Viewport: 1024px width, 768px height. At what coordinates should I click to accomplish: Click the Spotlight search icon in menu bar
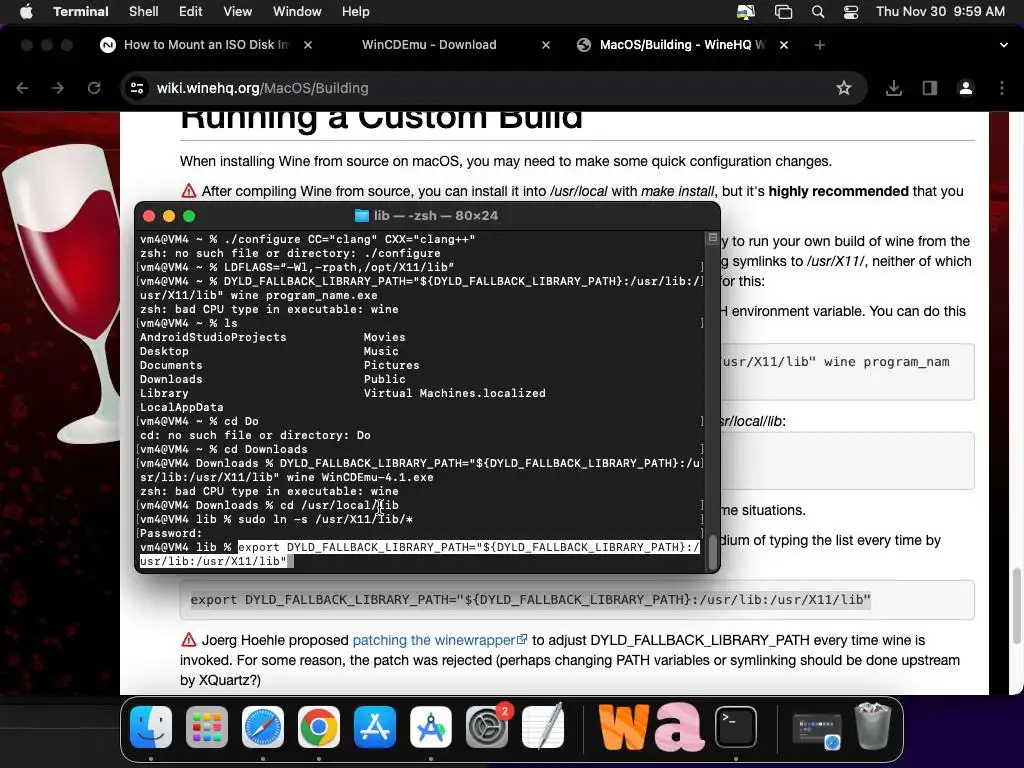(x=818, y=12)
